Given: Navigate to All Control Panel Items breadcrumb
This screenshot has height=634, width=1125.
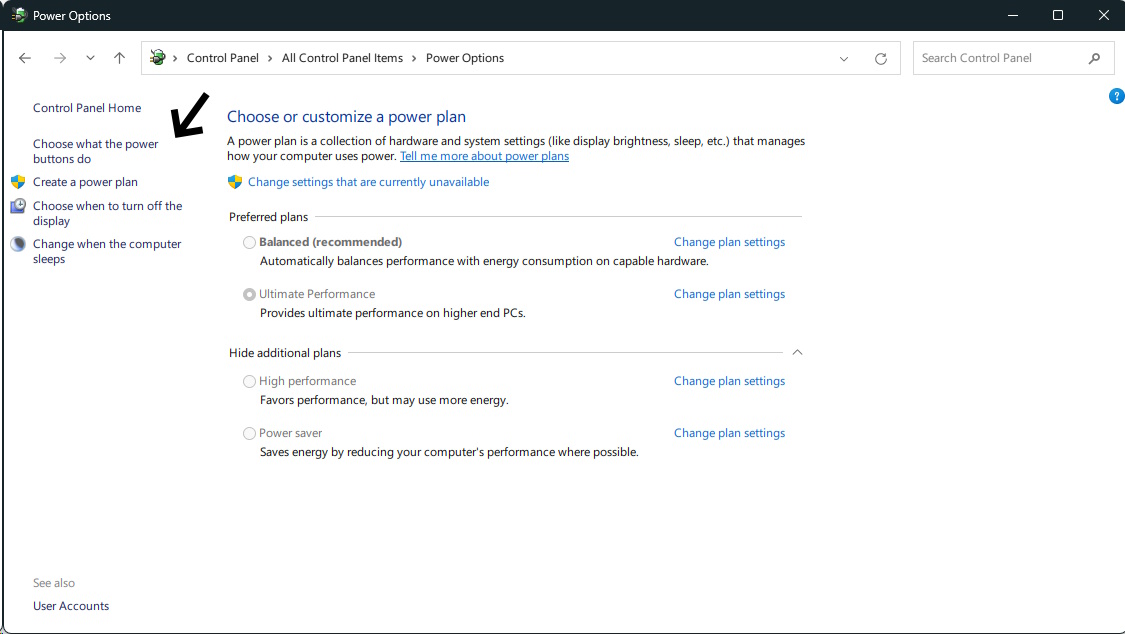Looking at the screenshot, I should 342,58.
